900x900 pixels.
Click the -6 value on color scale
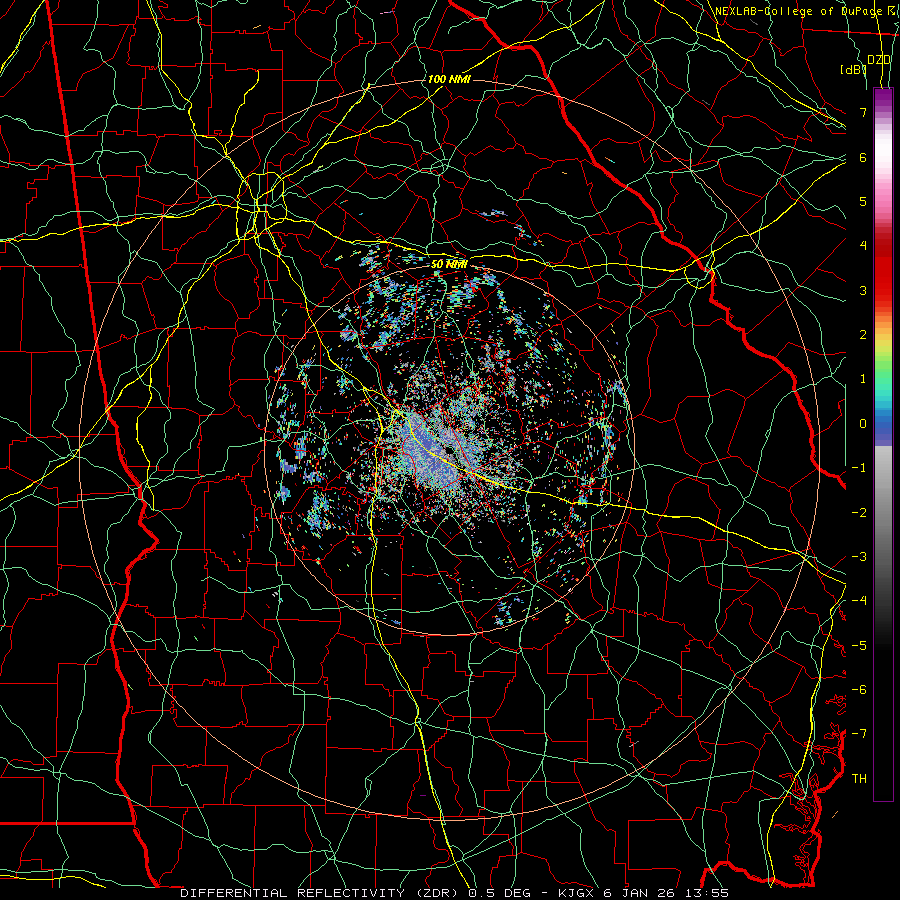pos(859,690)
